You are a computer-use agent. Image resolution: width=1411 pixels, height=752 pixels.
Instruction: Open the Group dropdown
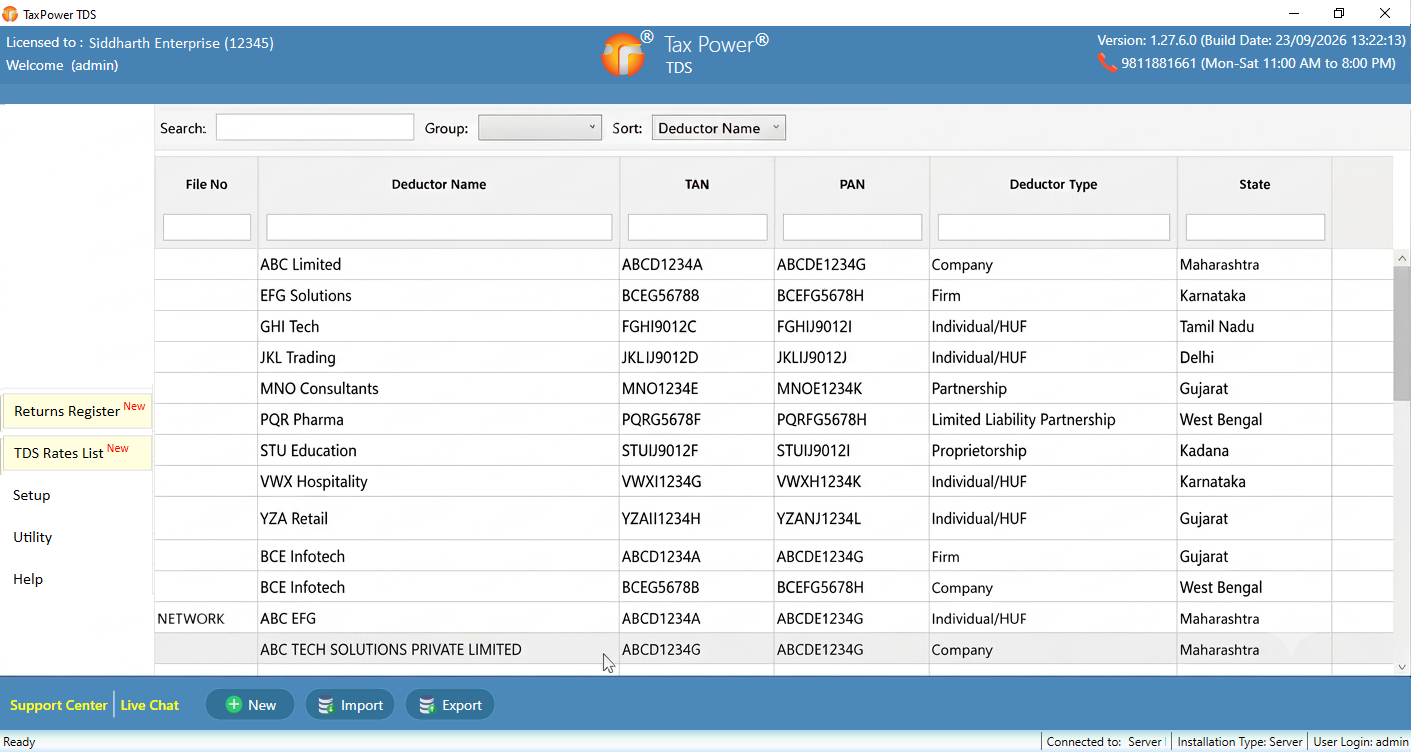pos(540,128)
